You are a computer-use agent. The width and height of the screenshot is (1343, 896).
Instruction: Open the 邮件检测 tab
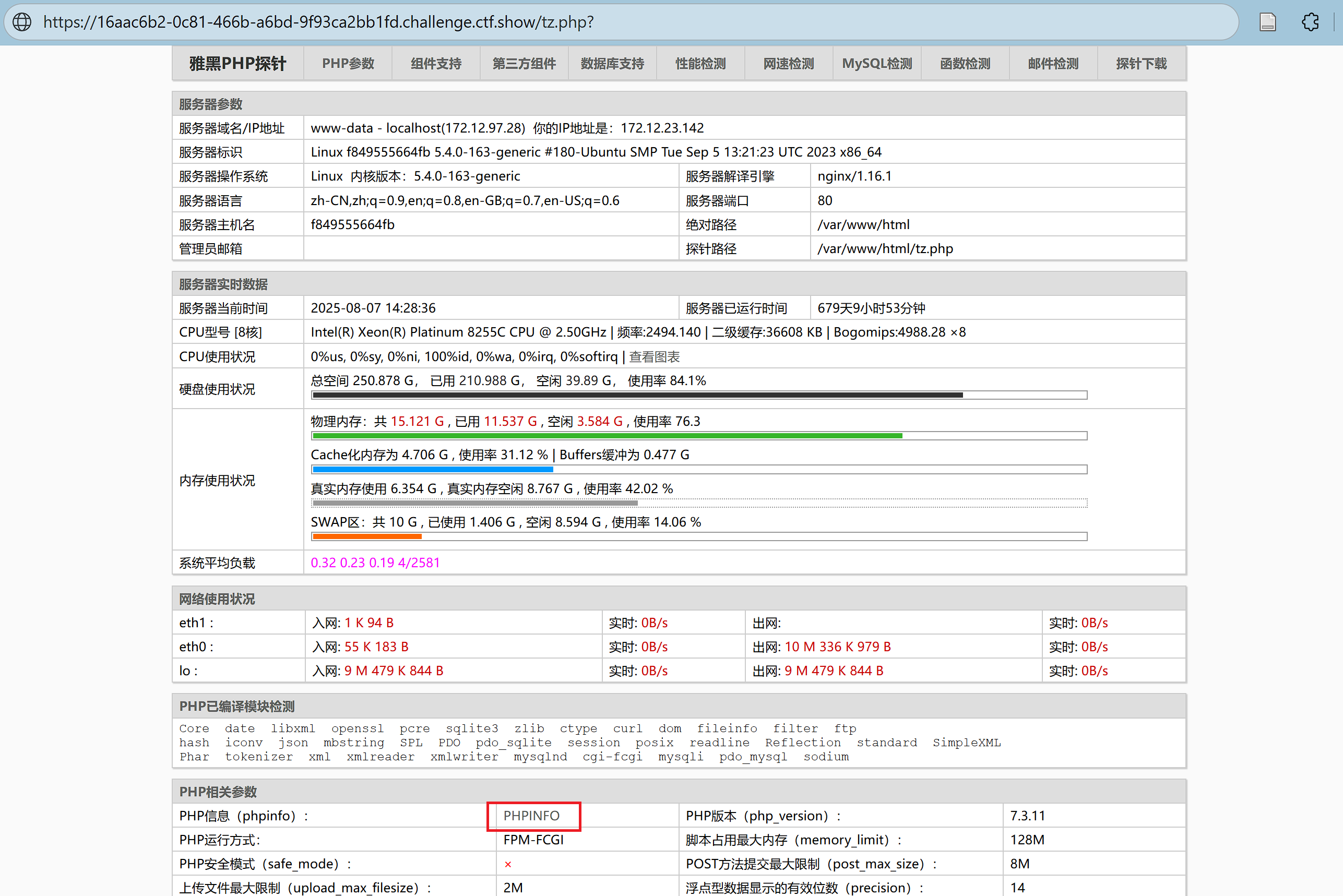[x=1053, y=64]
